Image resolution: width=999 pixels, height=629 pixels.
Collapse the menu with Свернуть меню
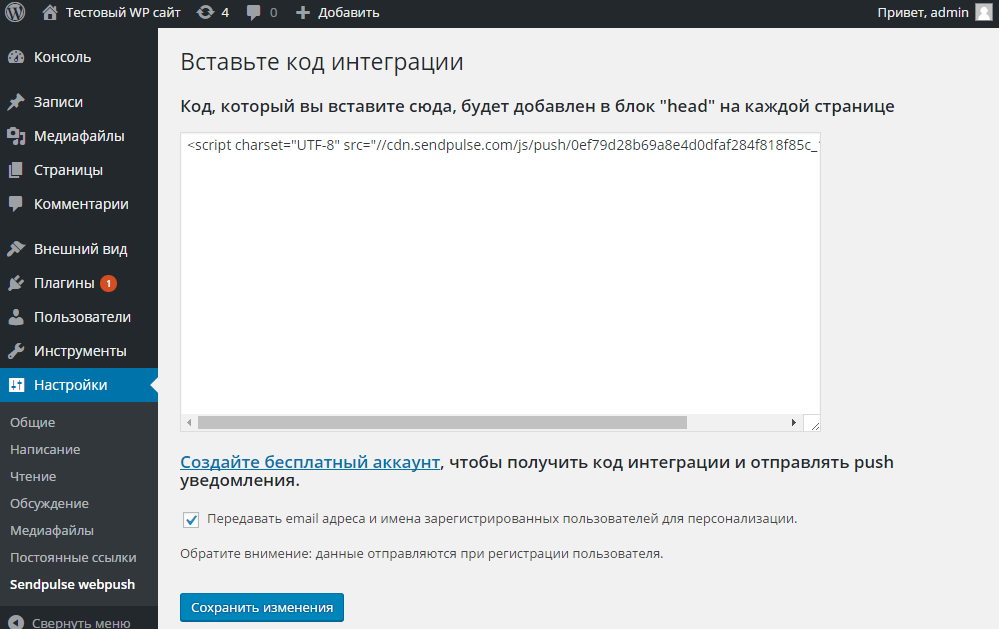point(70,622)
